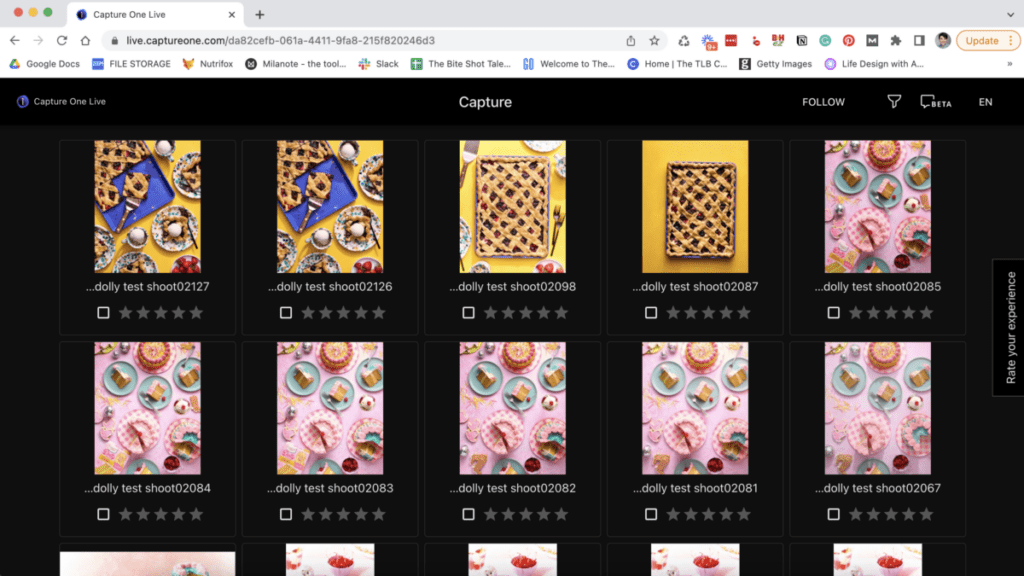Open the Google Docs bookmark
This screenshot has width=1024, height=576.
point(44,64)
